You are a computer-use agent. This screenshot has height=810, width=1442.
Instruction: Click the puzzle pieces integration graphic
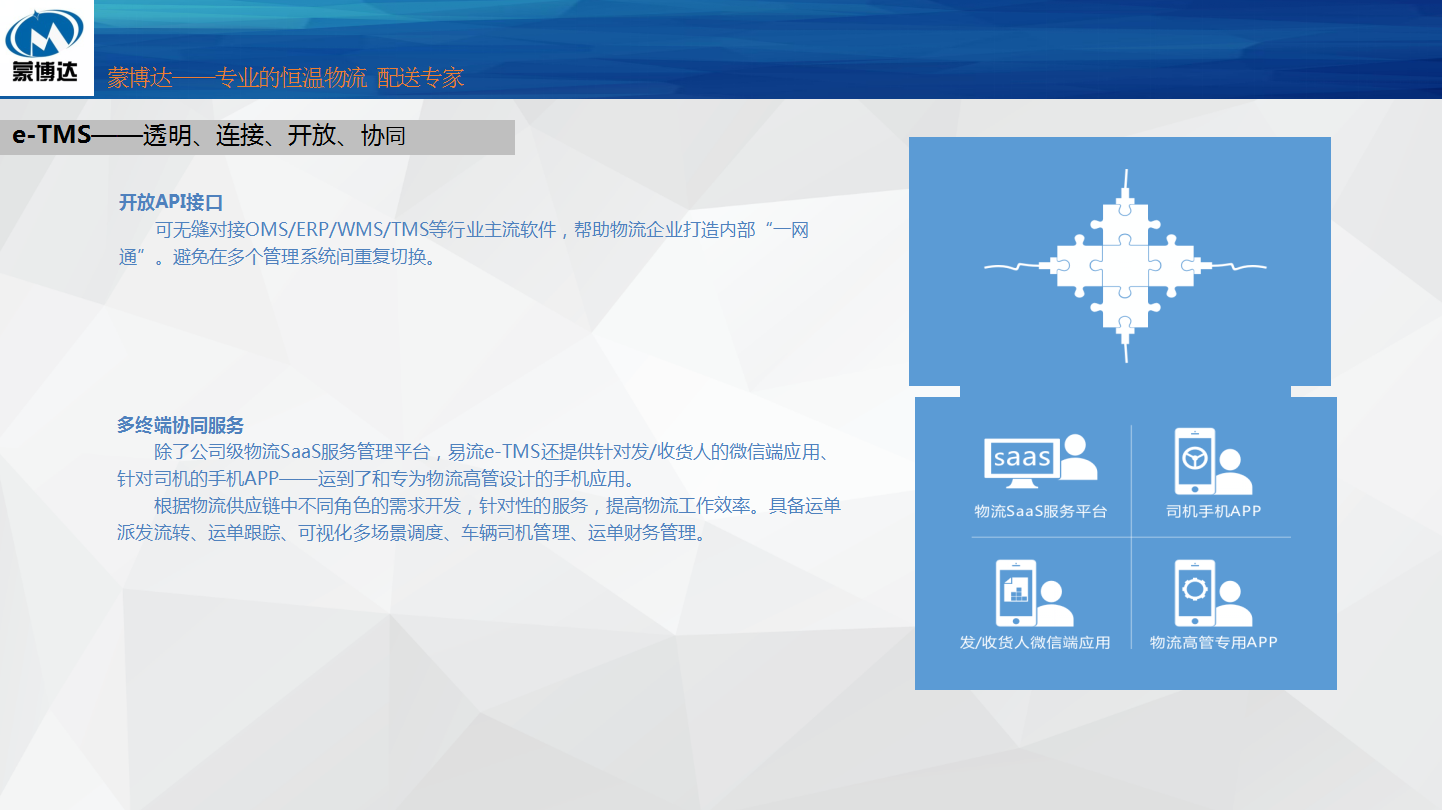point(1125,265)
